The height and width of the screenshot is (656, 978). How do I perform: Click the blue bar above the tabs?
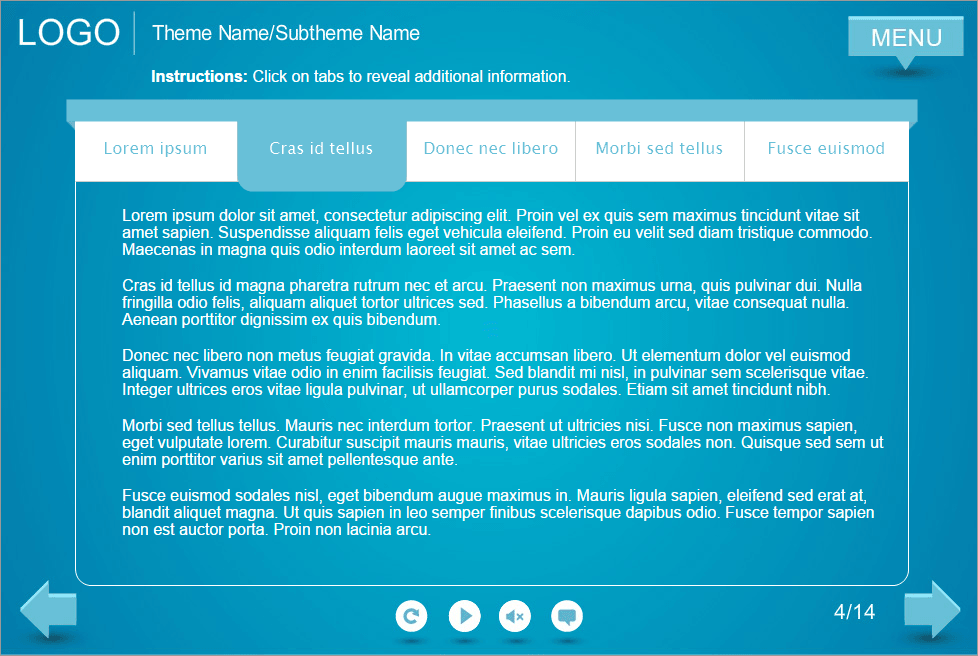point(490,108)
